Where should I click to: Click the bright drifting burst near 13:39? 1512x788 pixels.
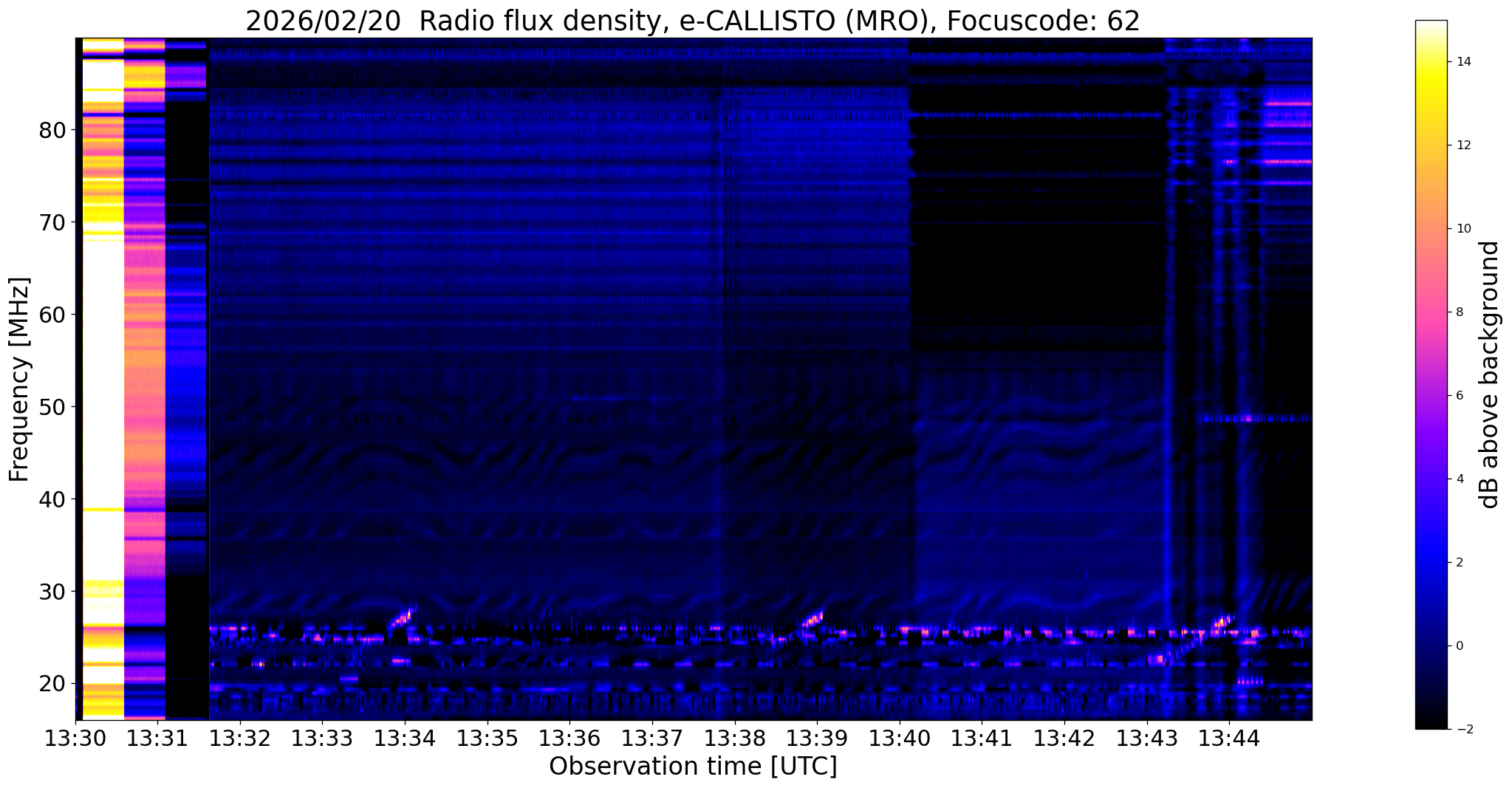pyautogui.click(x=812, y=619)
